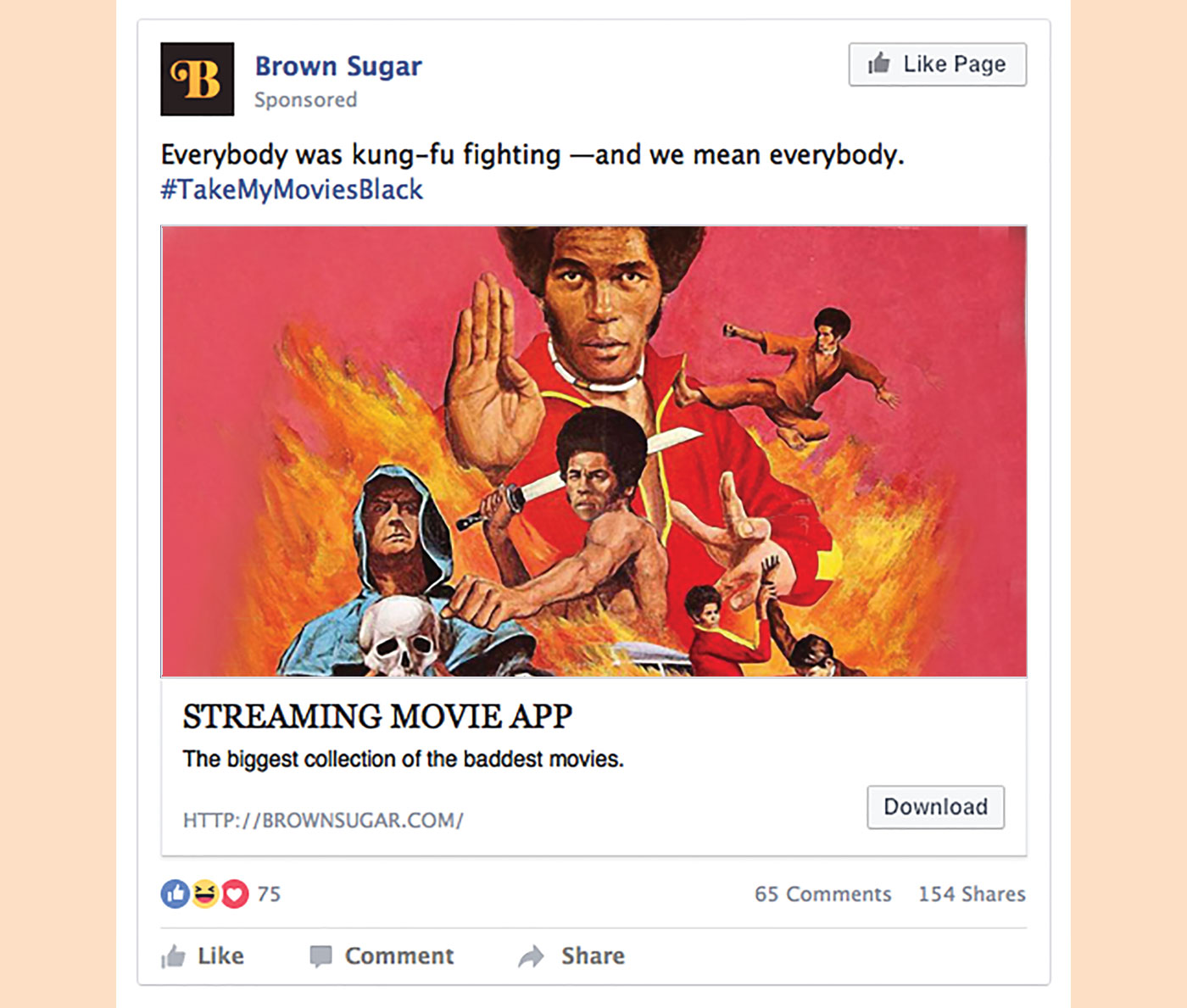Image resolution: width=1187 pixels, height=1008 pixels.
Task: Open the #TakeMyMoviesBlack hashtag
Action: pos(292,189)
